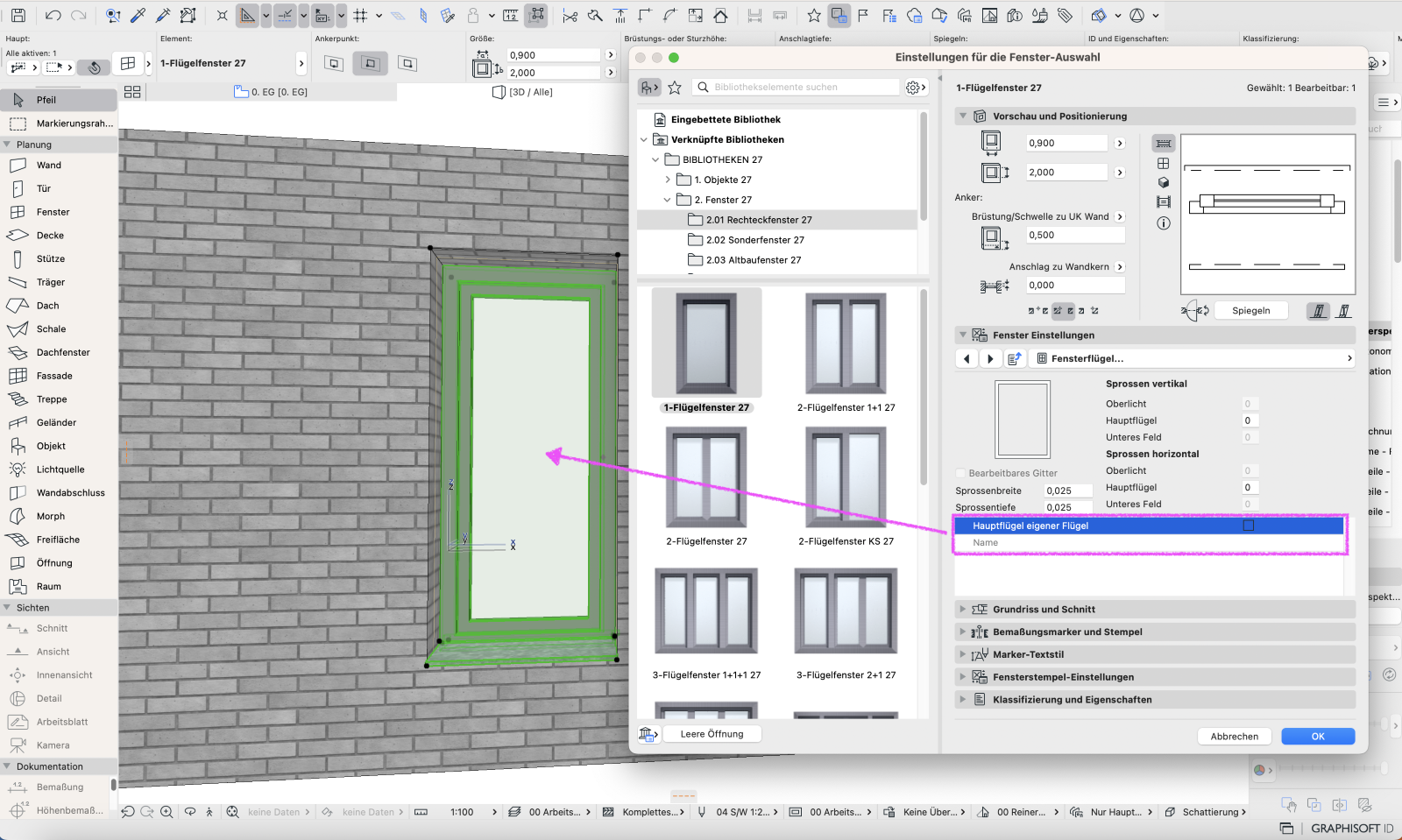Click the OK button

1318,736
